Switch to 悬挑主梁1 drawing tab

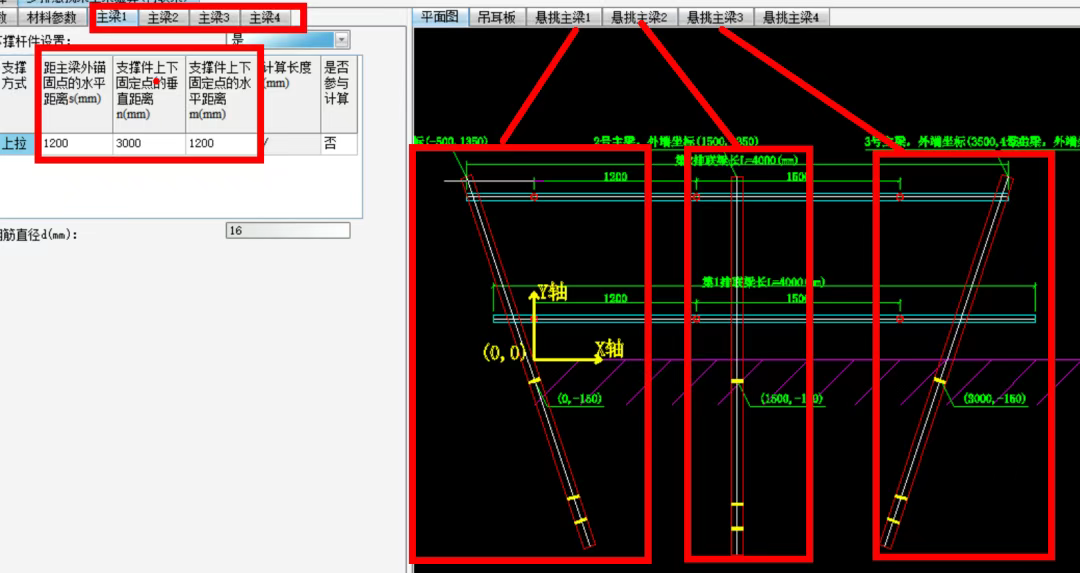[563, 18]
